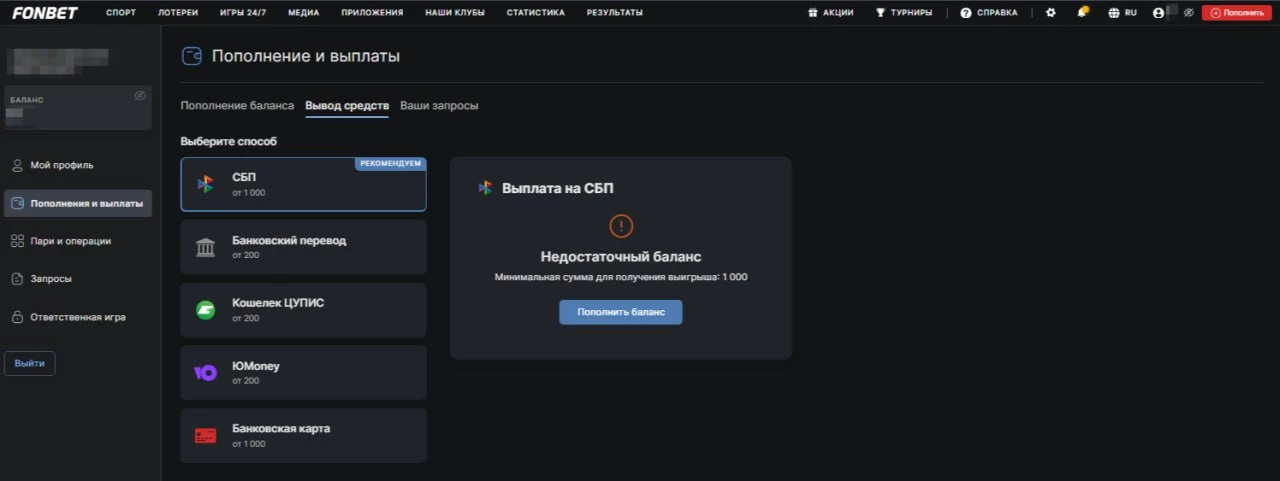Viewport: 1280px width, 481px height.
Task: Open notifications bell icon
Action: 1082,13
